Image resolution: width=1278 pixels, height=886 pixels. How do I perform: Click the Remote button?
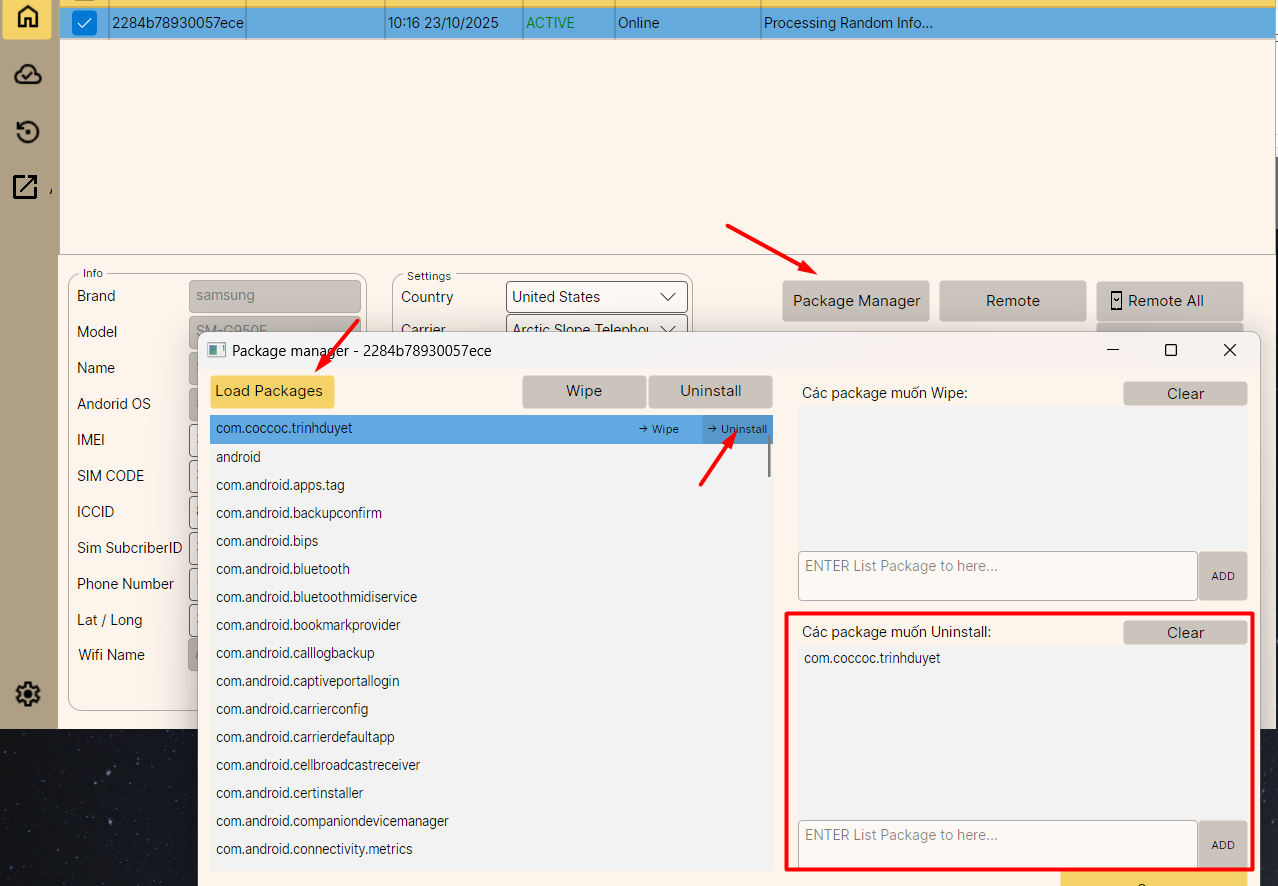click(x=1012, y=301)
